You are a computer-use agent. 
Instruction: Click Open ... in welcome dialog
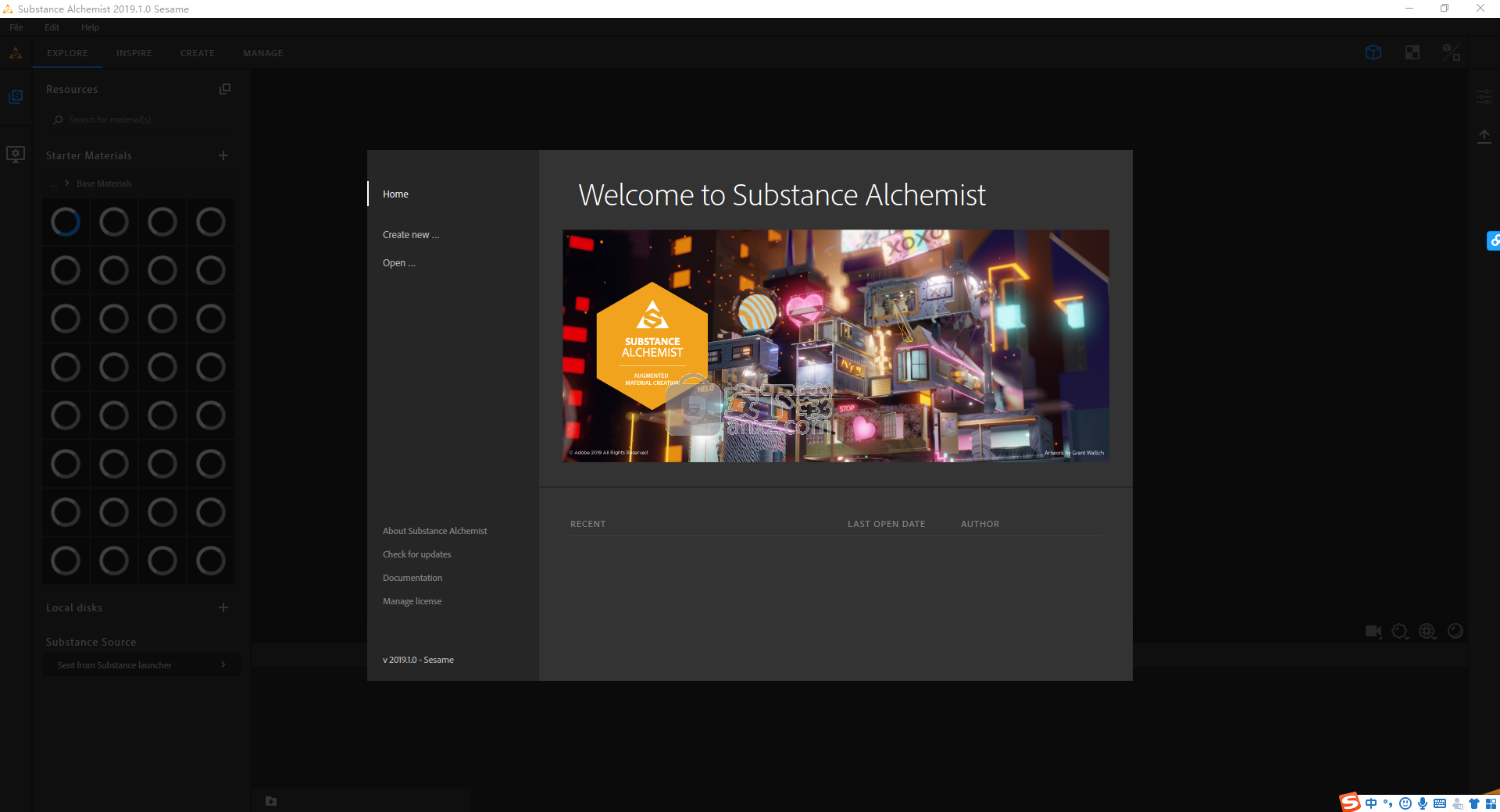pyautogui.click(x=399, y=263)
